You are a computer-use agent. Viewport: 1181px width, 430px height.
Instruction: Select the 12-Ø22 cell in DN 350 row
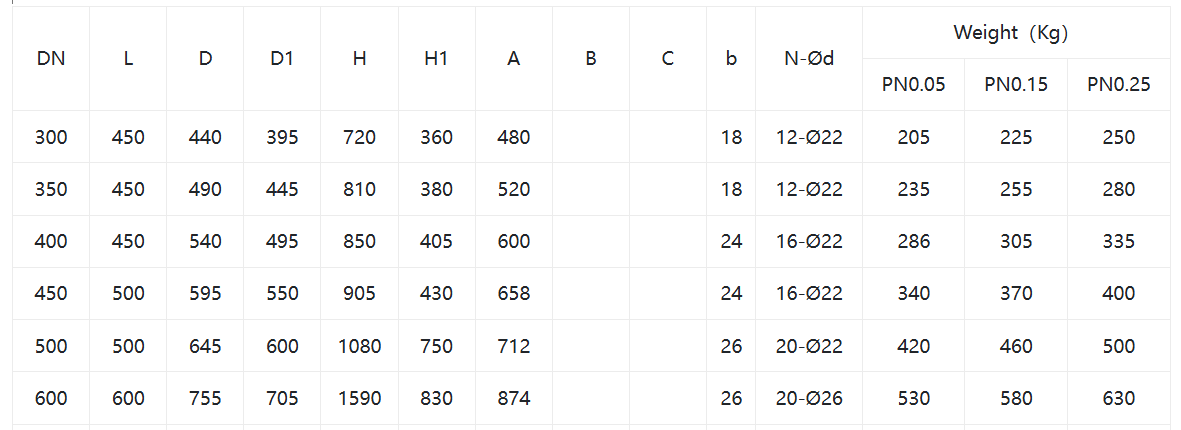tap(809, 189)
